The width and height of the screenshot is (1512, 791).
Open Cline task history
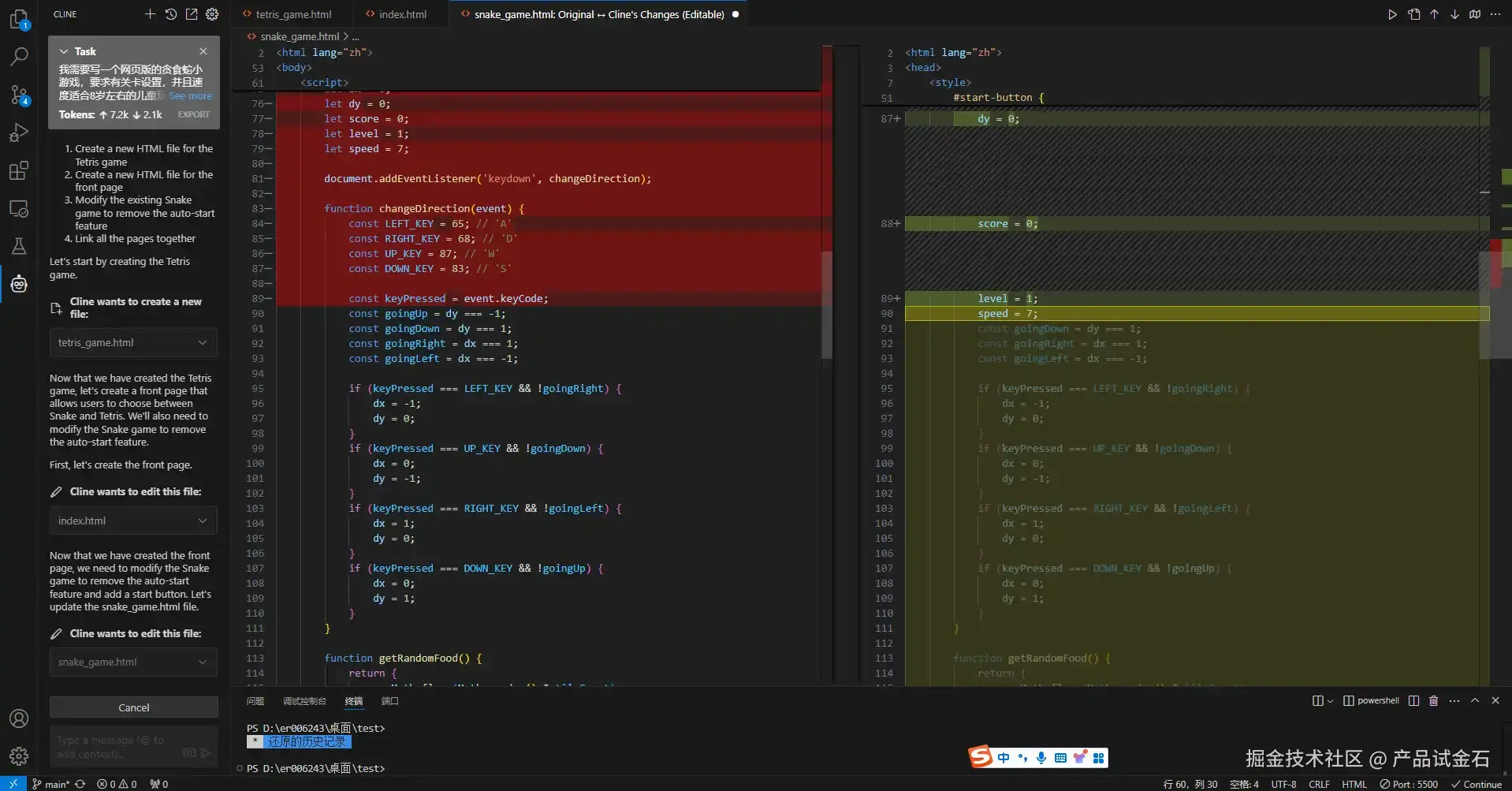click(x=170, y=14)
